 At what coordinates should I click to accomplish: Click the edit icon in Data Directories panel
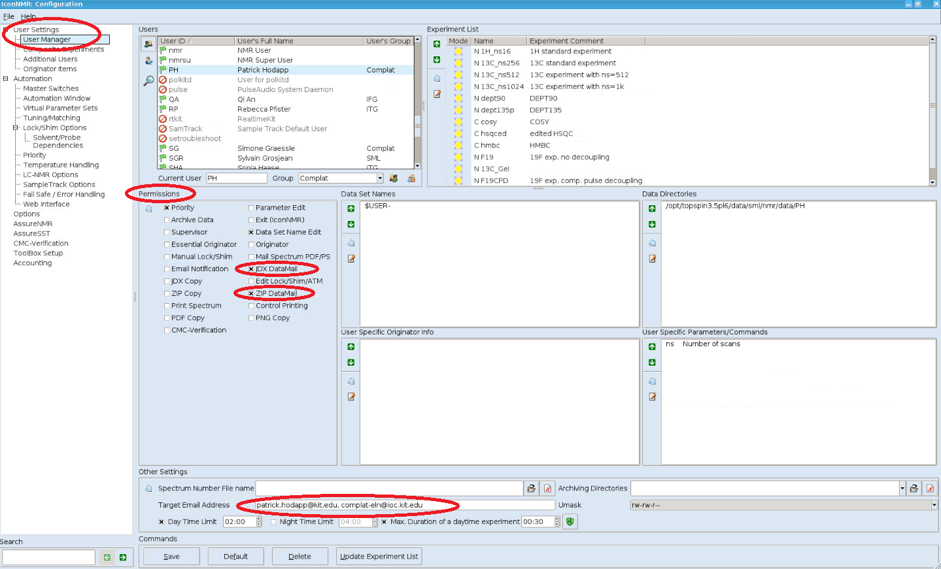pyautogui.click(x=652, y=259)
